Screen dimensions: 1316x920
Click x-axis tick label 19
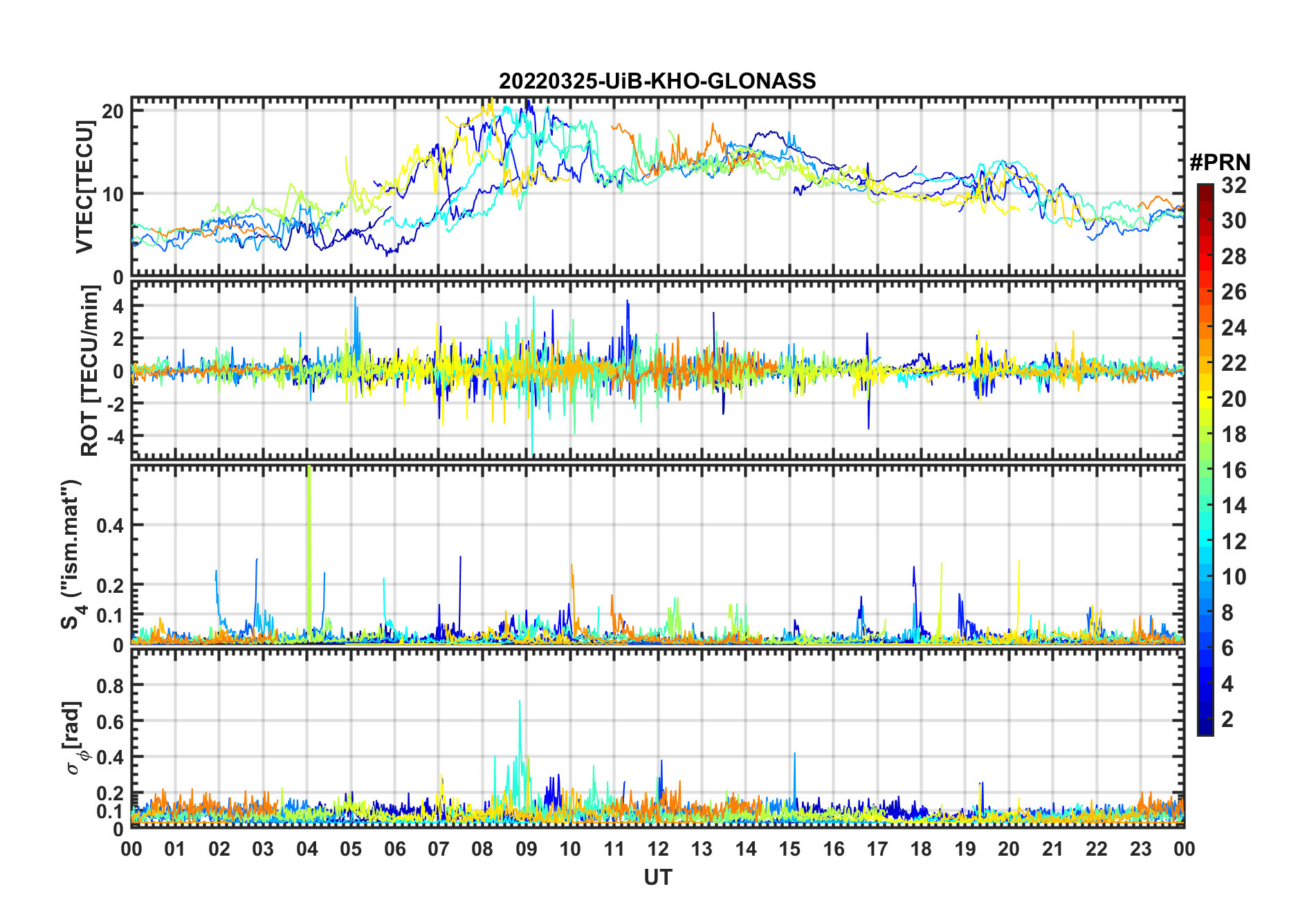965,849
